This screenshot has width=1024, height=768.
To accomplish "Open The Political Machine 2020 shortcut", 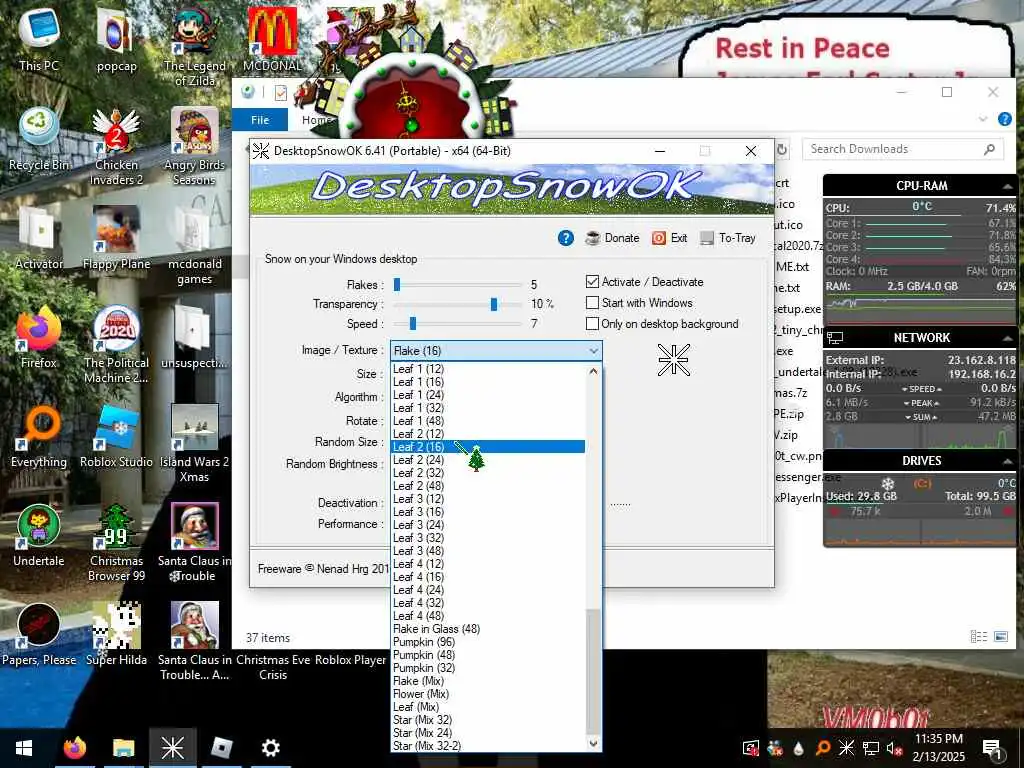I will point(116,345).
